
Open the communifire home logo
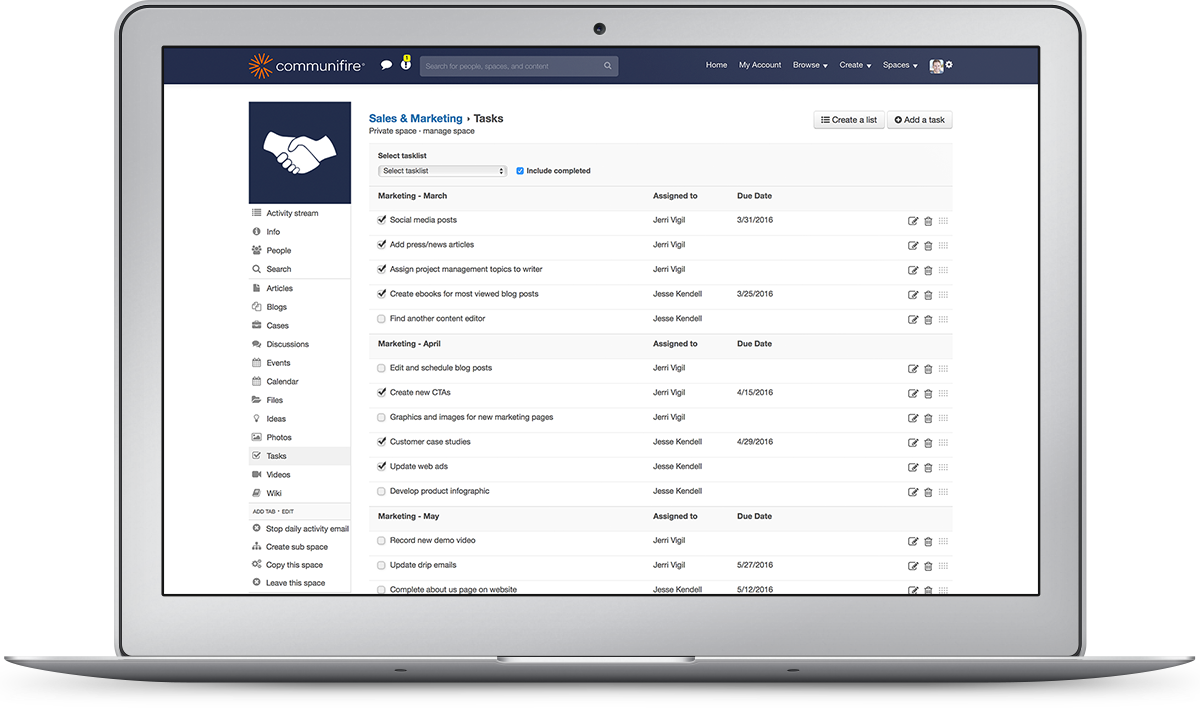[x=305, y=63]
